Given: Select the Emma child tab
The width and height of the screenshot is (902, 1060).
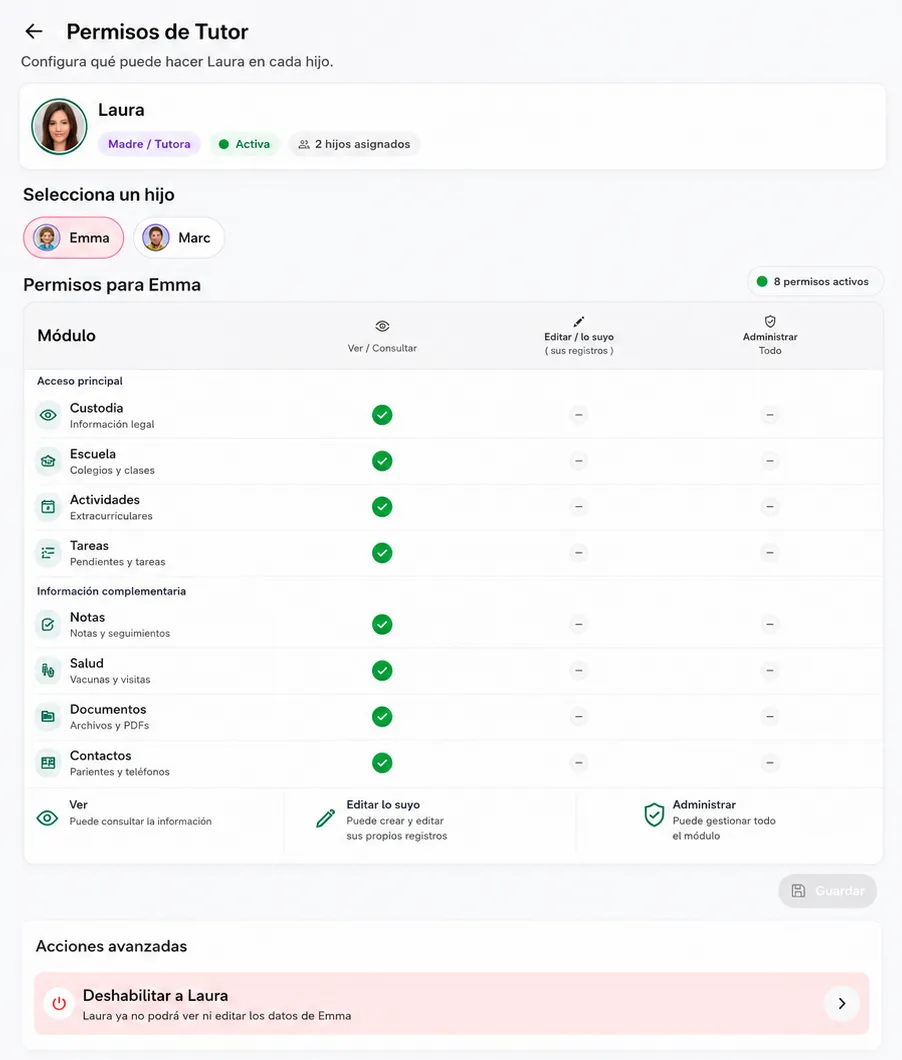Looking at the screenshot, I should click(x=74, y=238).
